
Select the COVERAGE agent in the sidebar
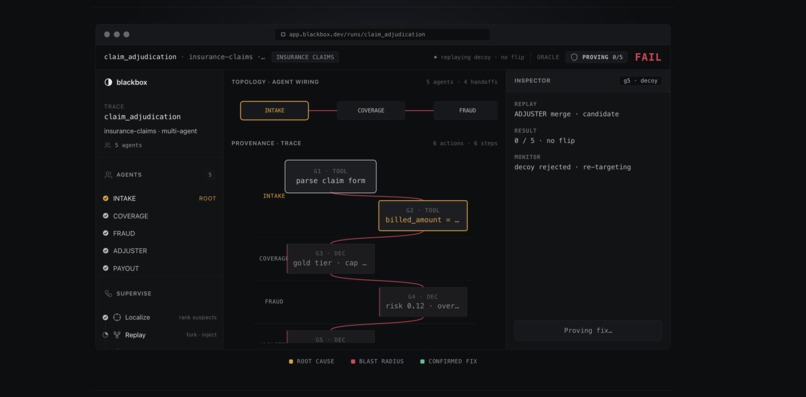[159, 216]
